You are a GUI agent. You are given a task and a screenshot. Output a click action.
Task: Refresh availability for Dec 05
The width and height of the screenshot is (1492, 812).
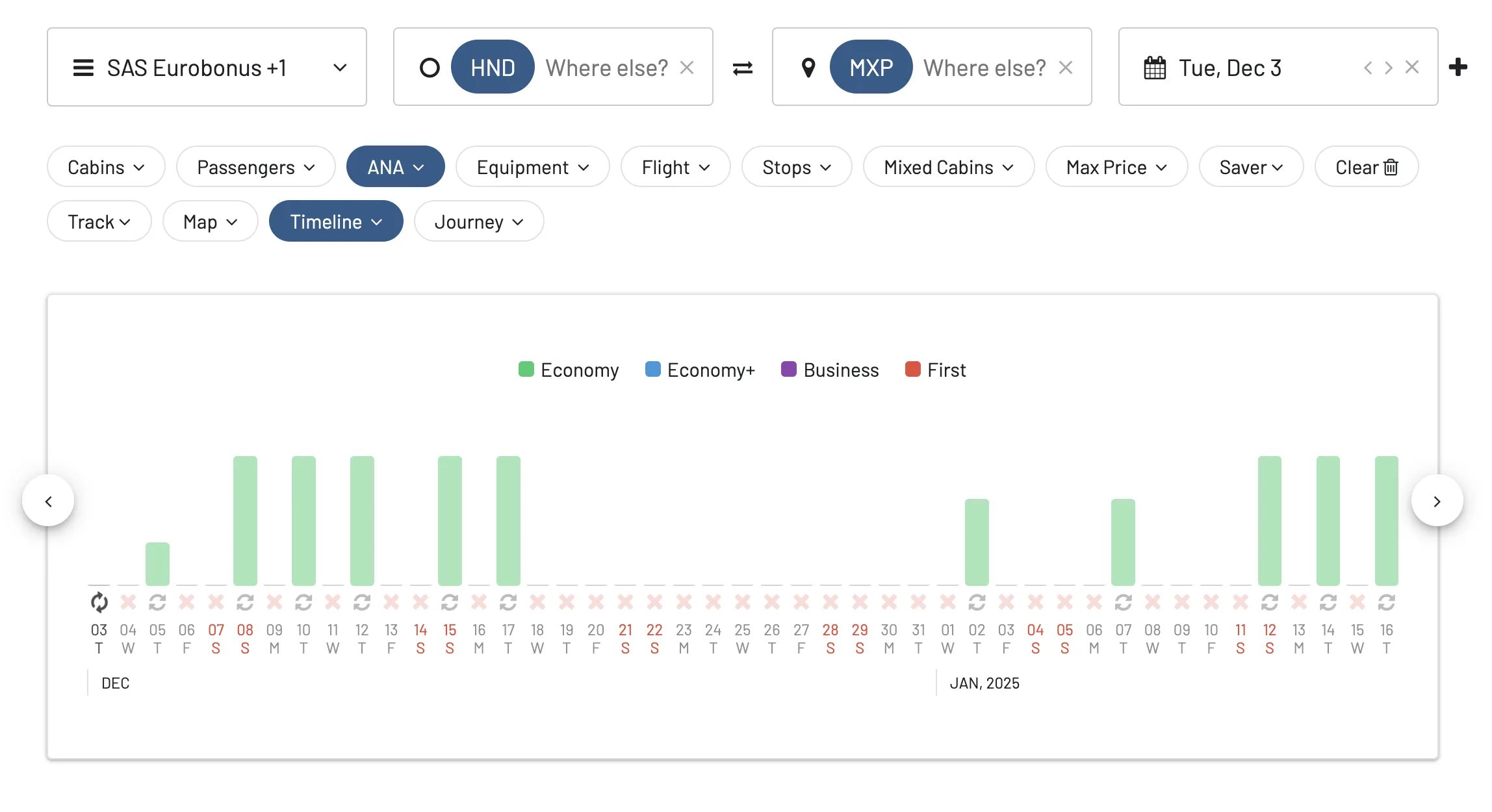157,602
